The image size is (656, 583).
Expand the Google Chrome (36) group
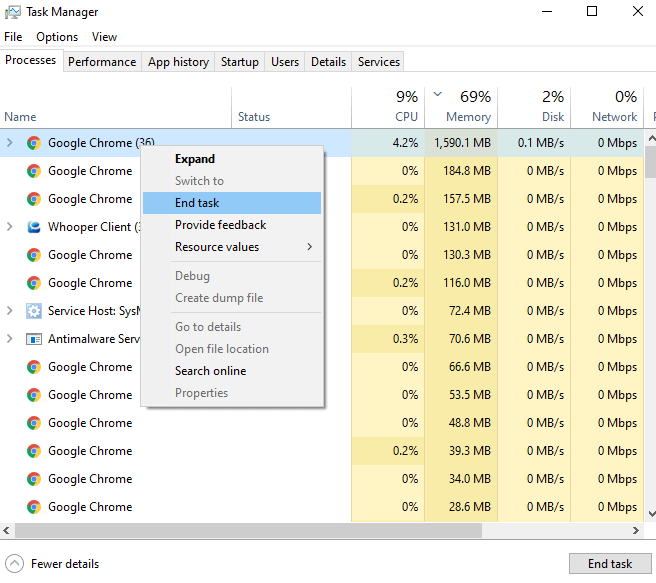[x=10, y=143]
